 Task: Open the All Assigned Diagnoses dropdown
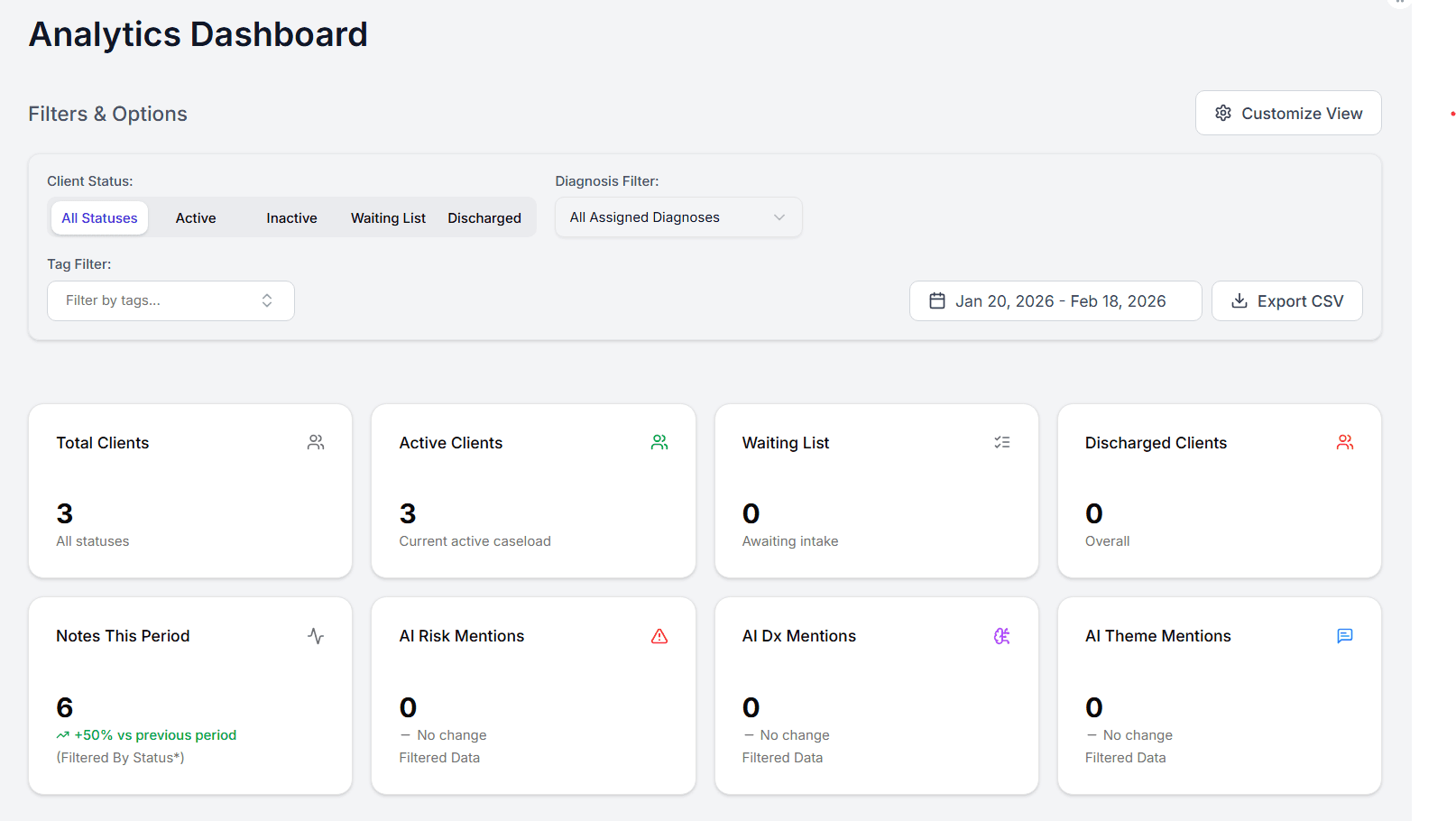click(677, 217)
